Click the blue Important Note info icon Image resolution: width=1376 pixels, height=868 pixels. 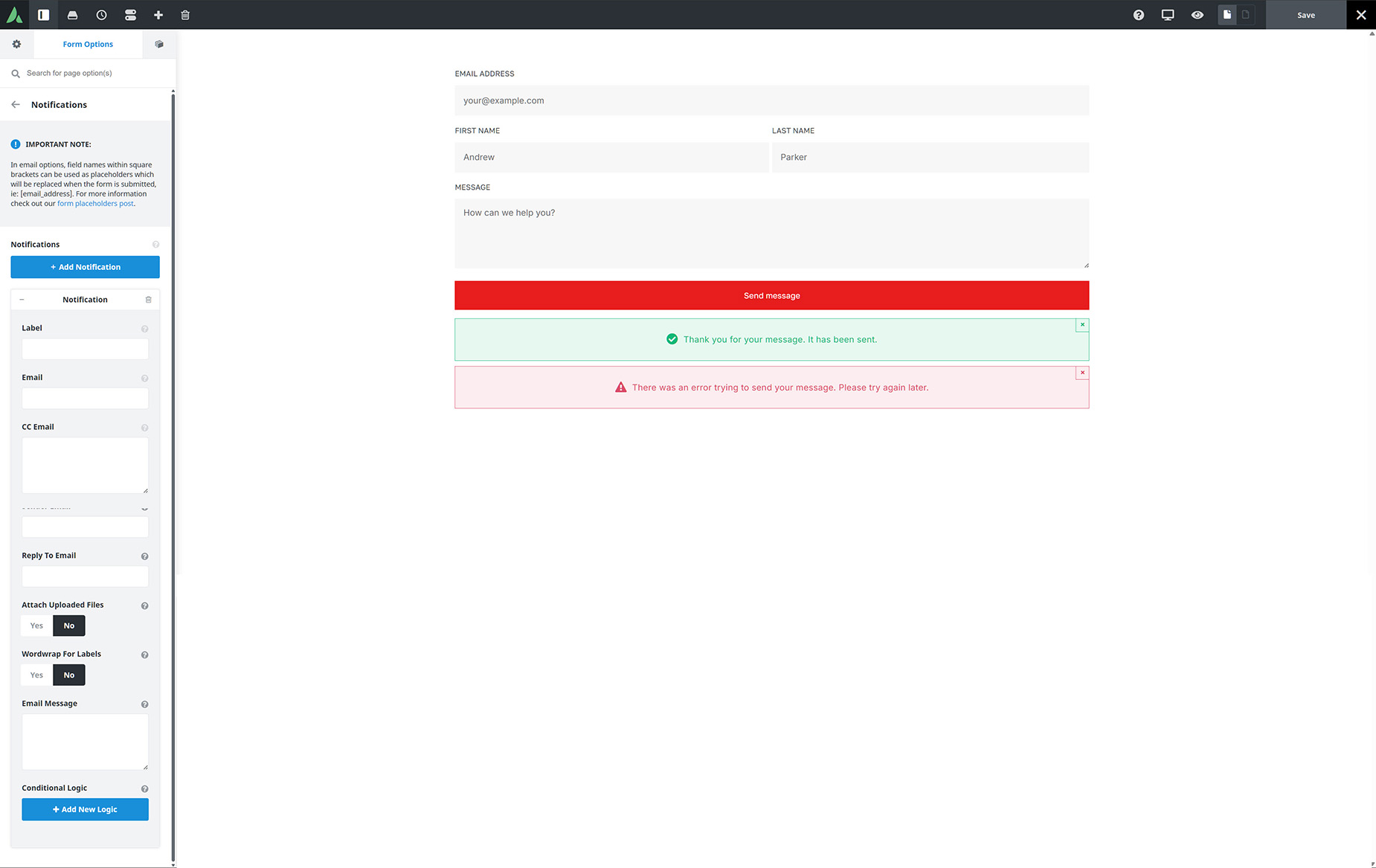coord(16,144)
